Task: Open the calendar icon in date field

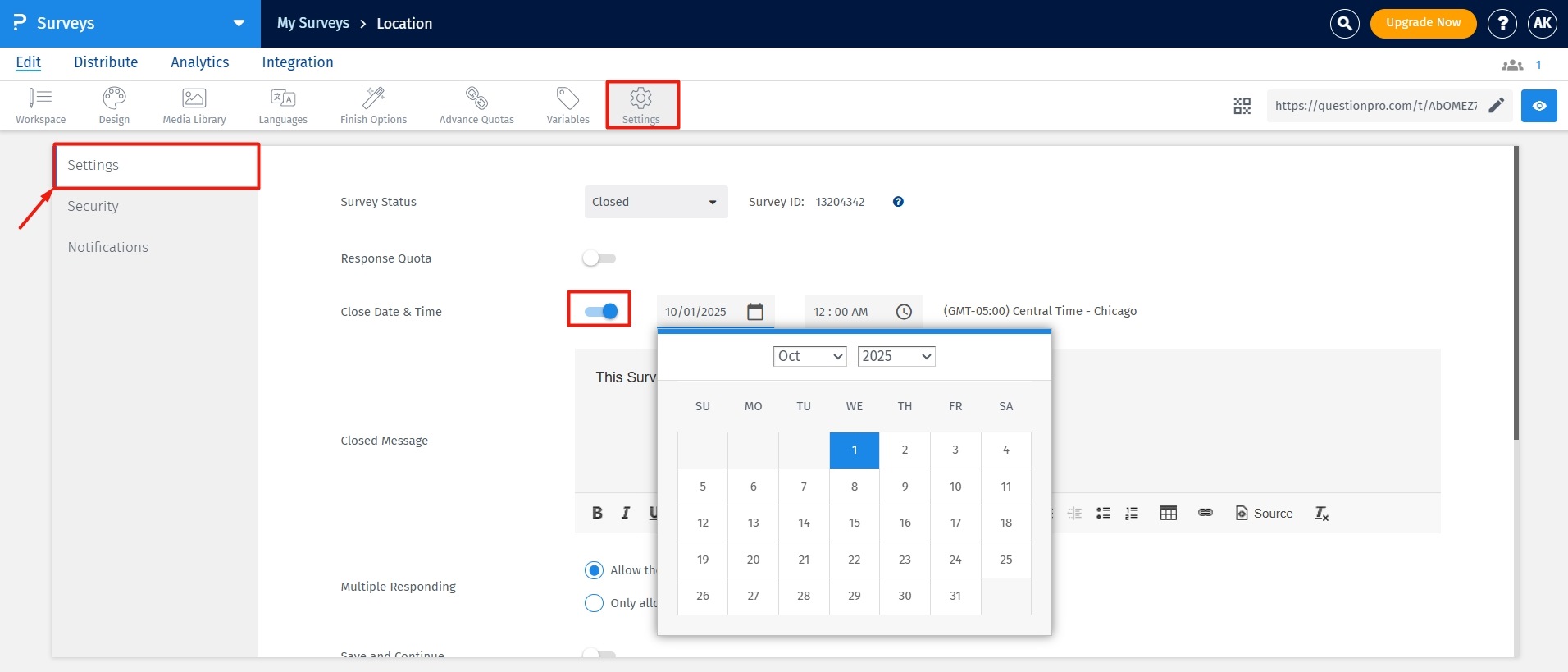Action: [755, 312]
